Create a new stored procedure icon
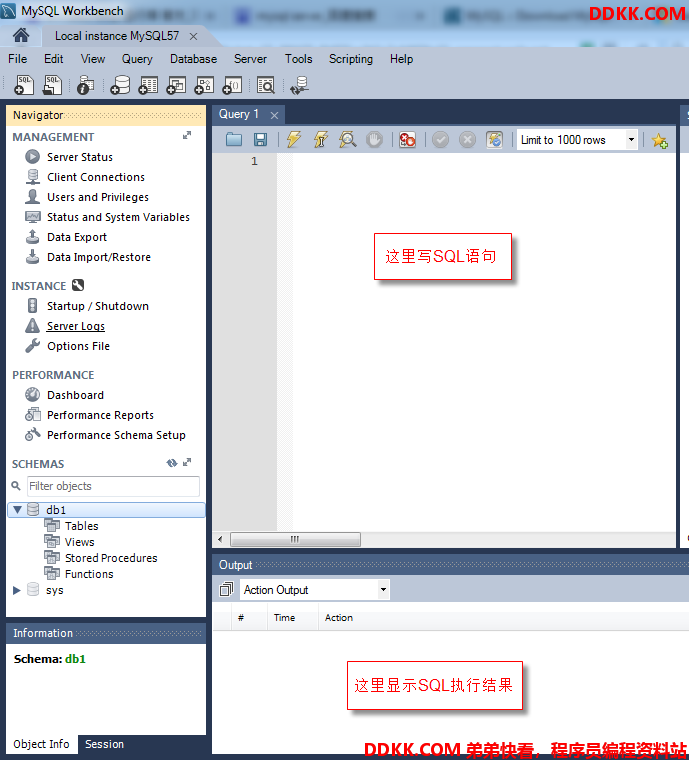Image resolution: width=689 pixels, height=760 pixels. [x=204, y=85]
